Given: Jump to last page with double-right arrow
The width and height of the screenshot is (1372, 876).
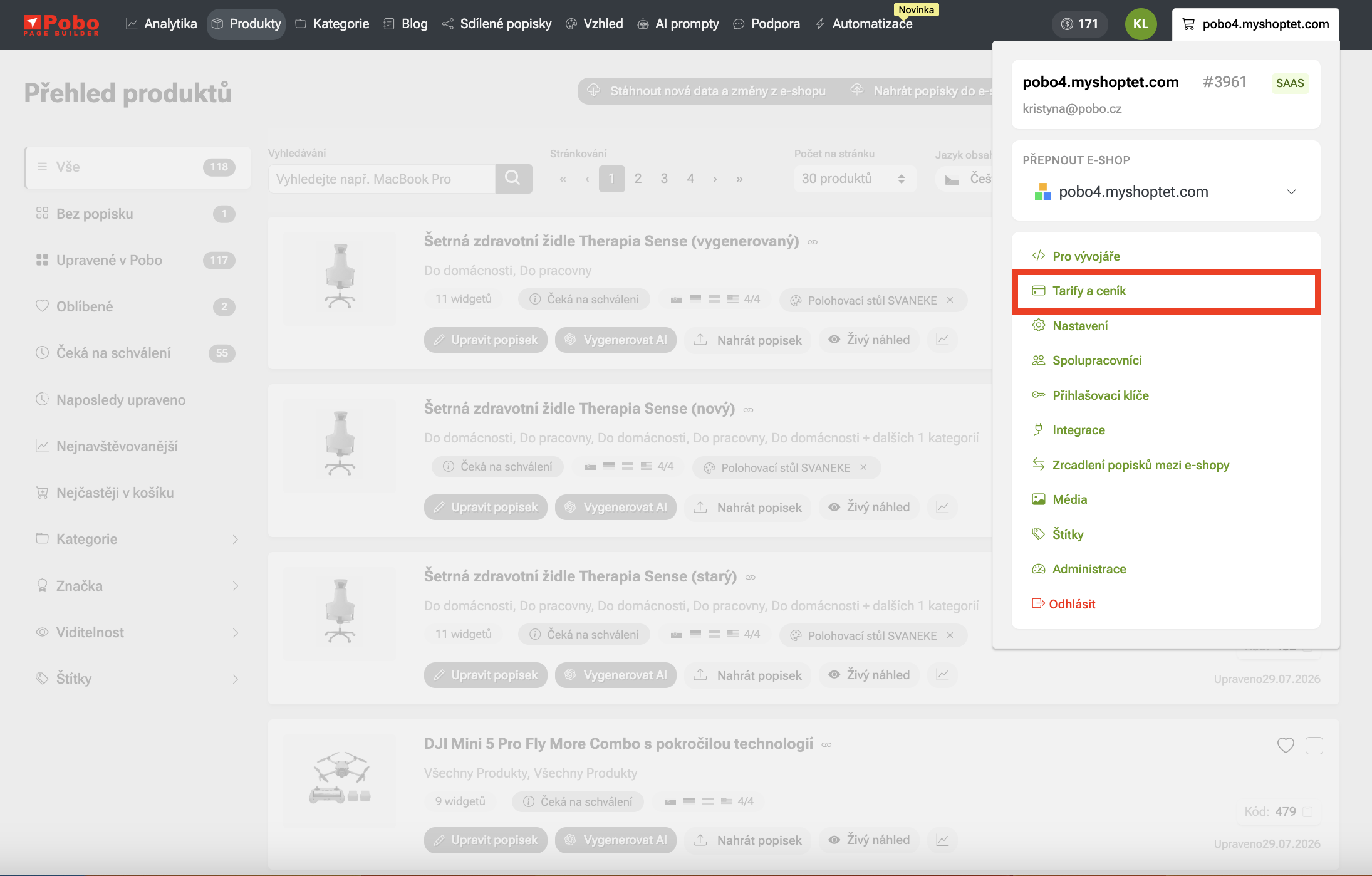Looking at the screenshot, I should 740,179.
